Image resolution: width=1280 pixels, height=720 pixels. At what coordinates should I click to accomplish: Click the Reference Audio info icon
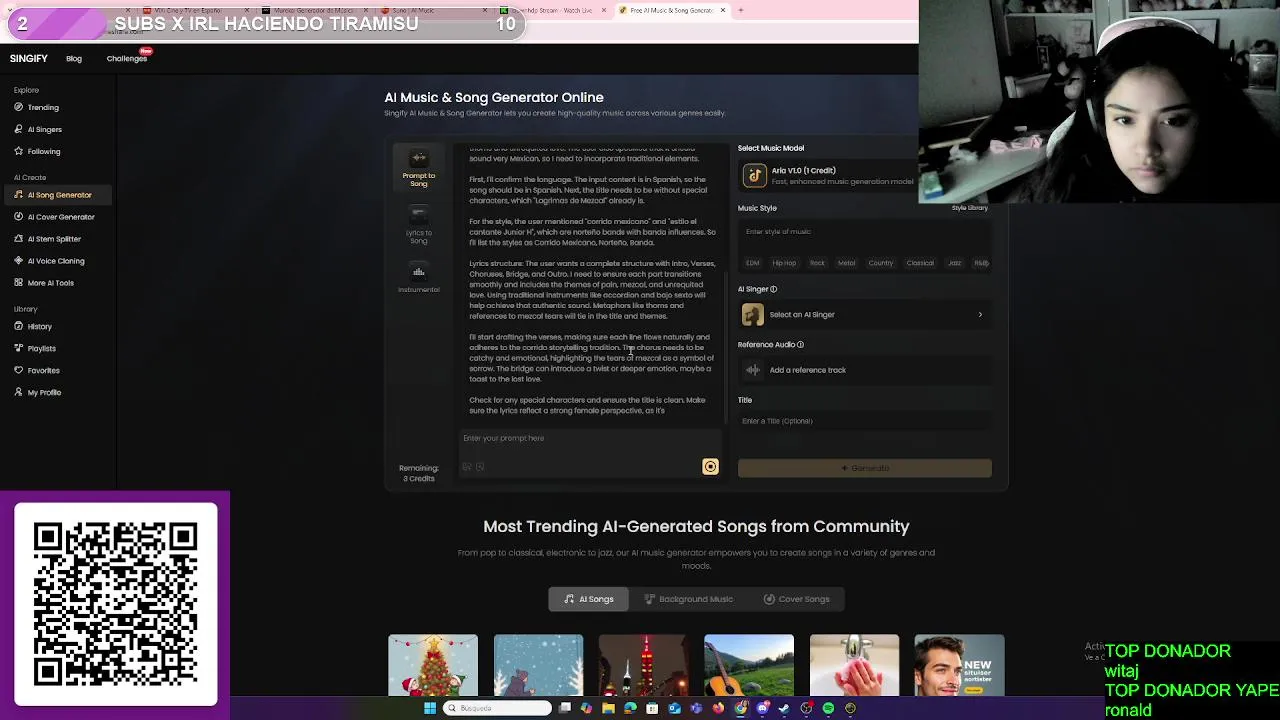point(800,344)
